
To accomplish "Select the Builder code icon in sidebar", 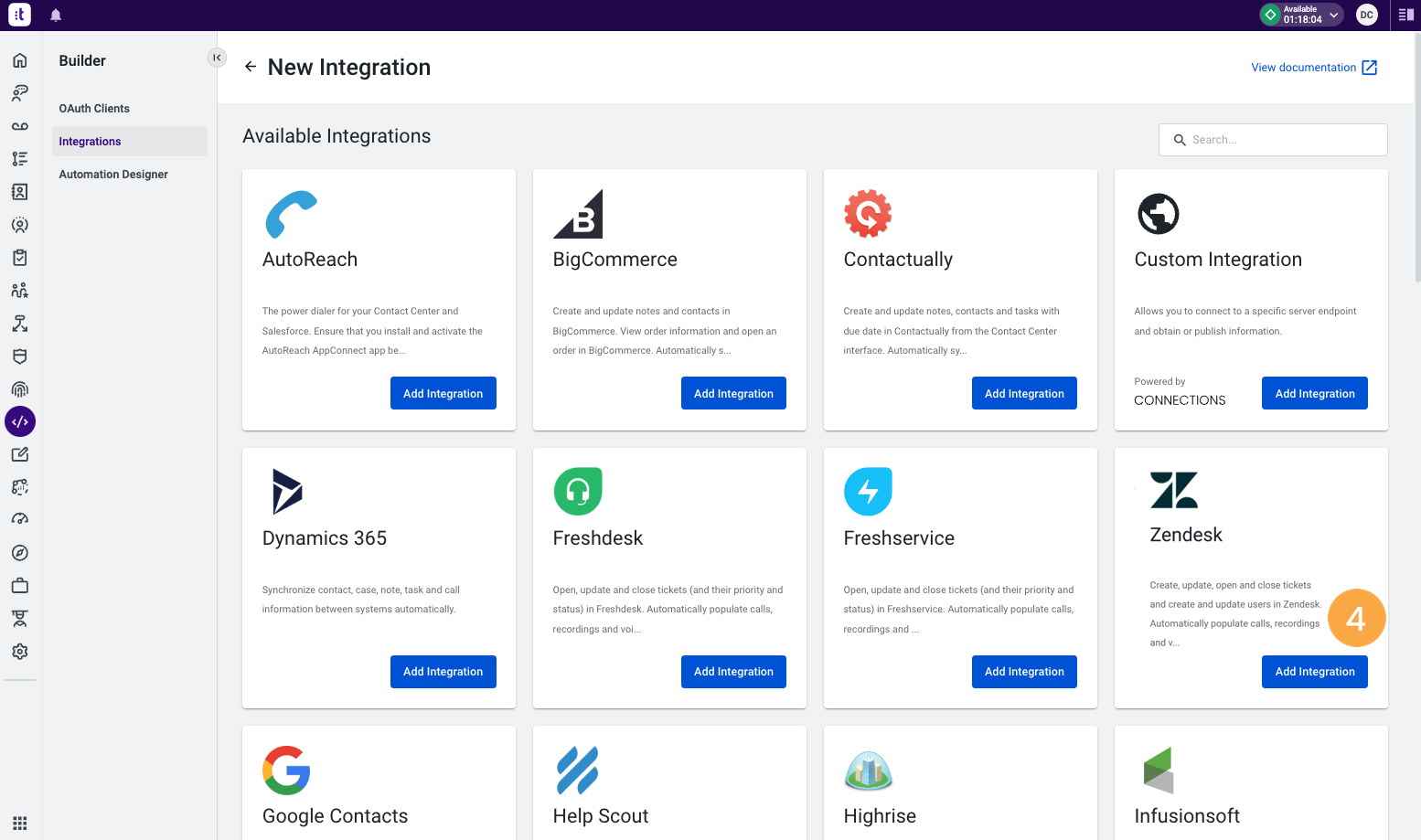I will [20, 421].
